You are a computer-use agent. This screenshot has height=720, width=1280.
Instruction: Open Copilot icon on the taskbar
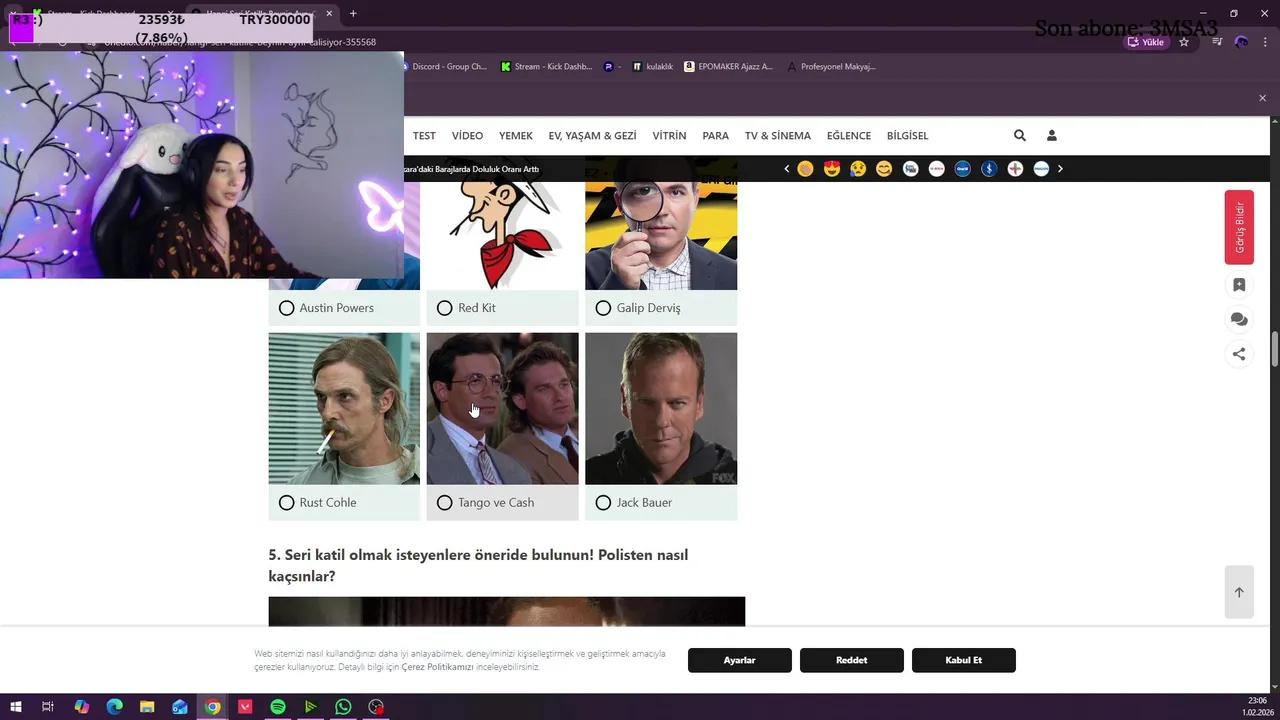[x=82, y=707]
